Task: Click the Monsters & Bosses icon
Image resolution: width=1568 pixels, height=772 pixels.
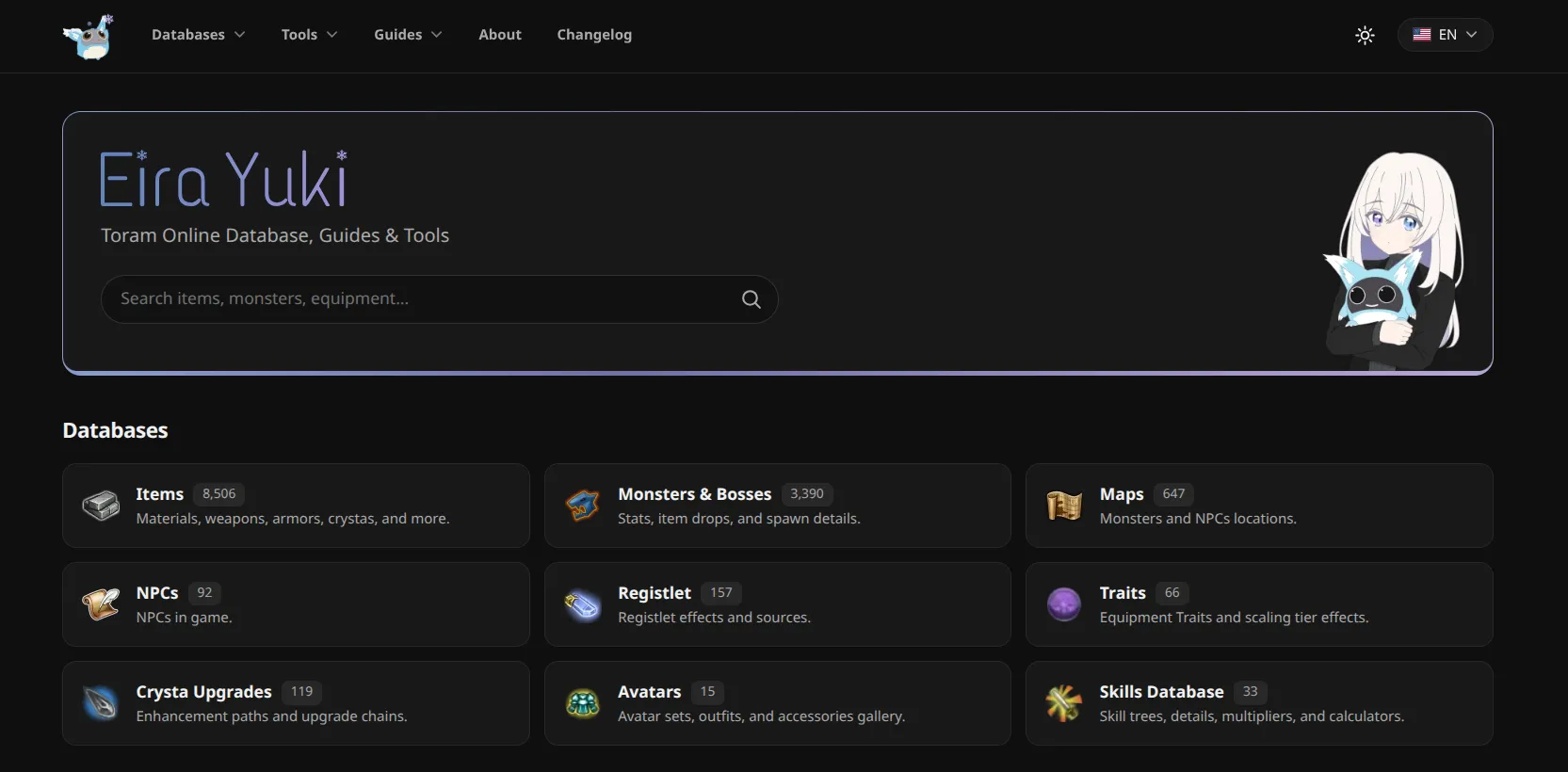Action: click(583, 506)
